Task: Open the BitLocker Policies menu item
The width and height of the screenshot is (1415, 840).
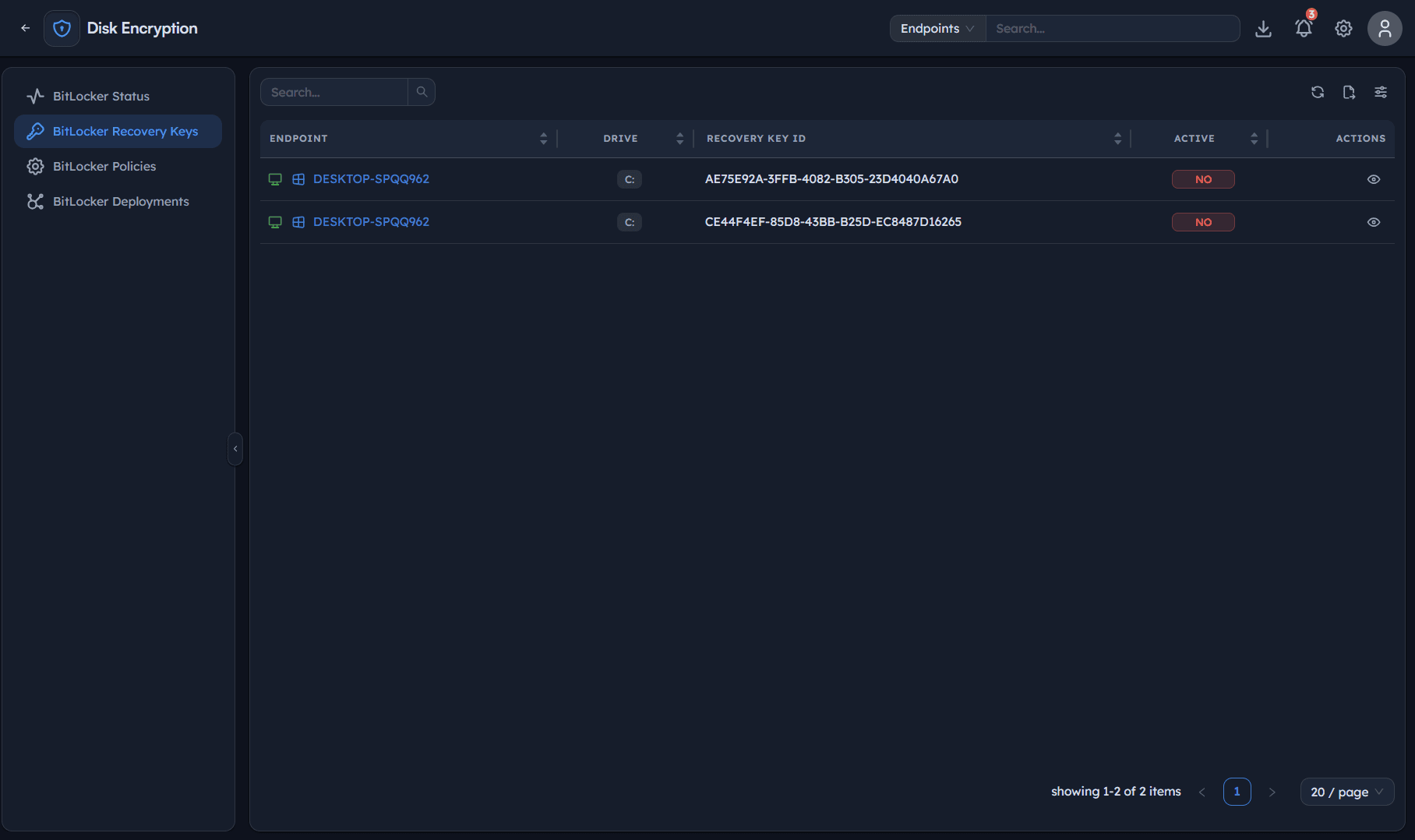Action: [118, 166]
